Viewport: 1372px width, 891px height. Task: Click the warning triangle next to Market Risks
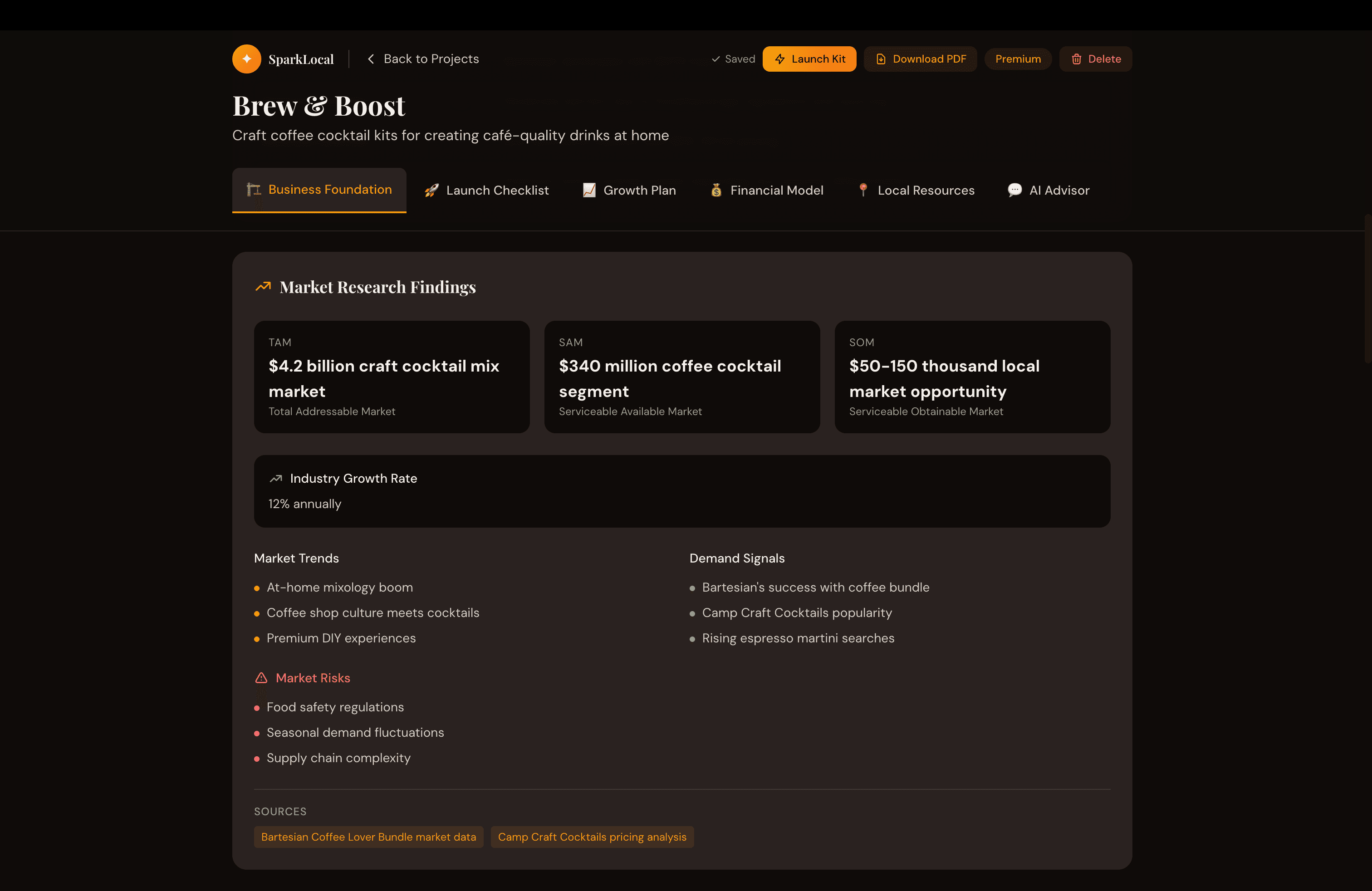click(x=261, y=678)
